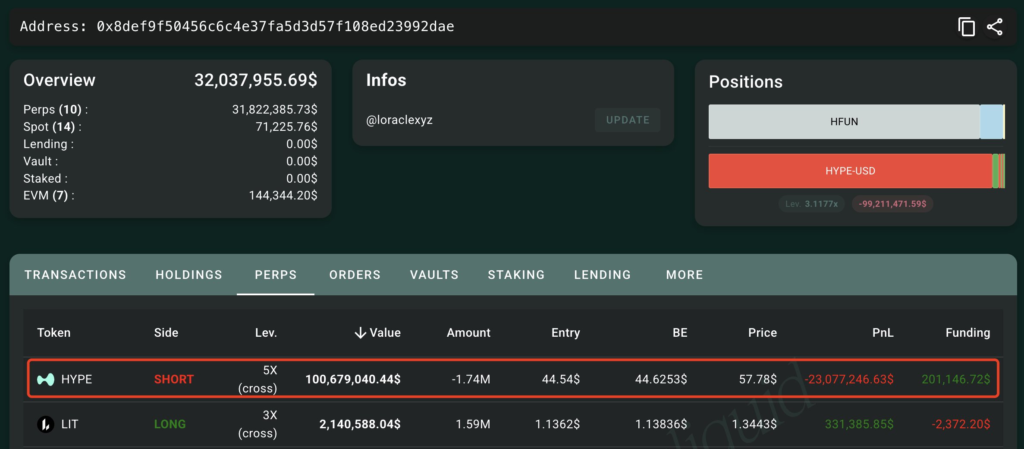
Task: Click light blue segment of HFUN bar
Action: [x=991, y=121]
